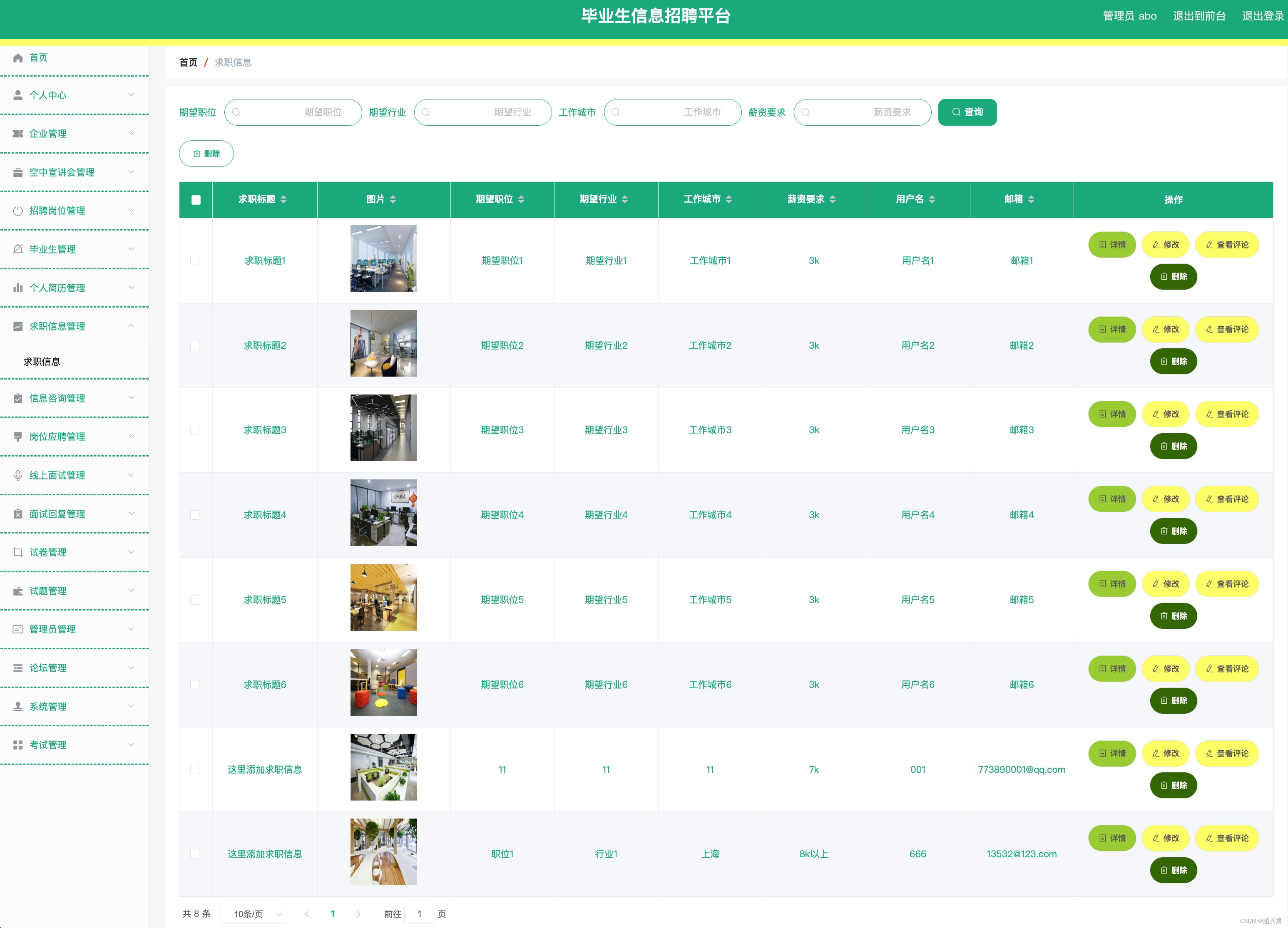The image size is (1288, 928).
Task: Click the stamp icon beside 系统管理
Action: [17, 707]
